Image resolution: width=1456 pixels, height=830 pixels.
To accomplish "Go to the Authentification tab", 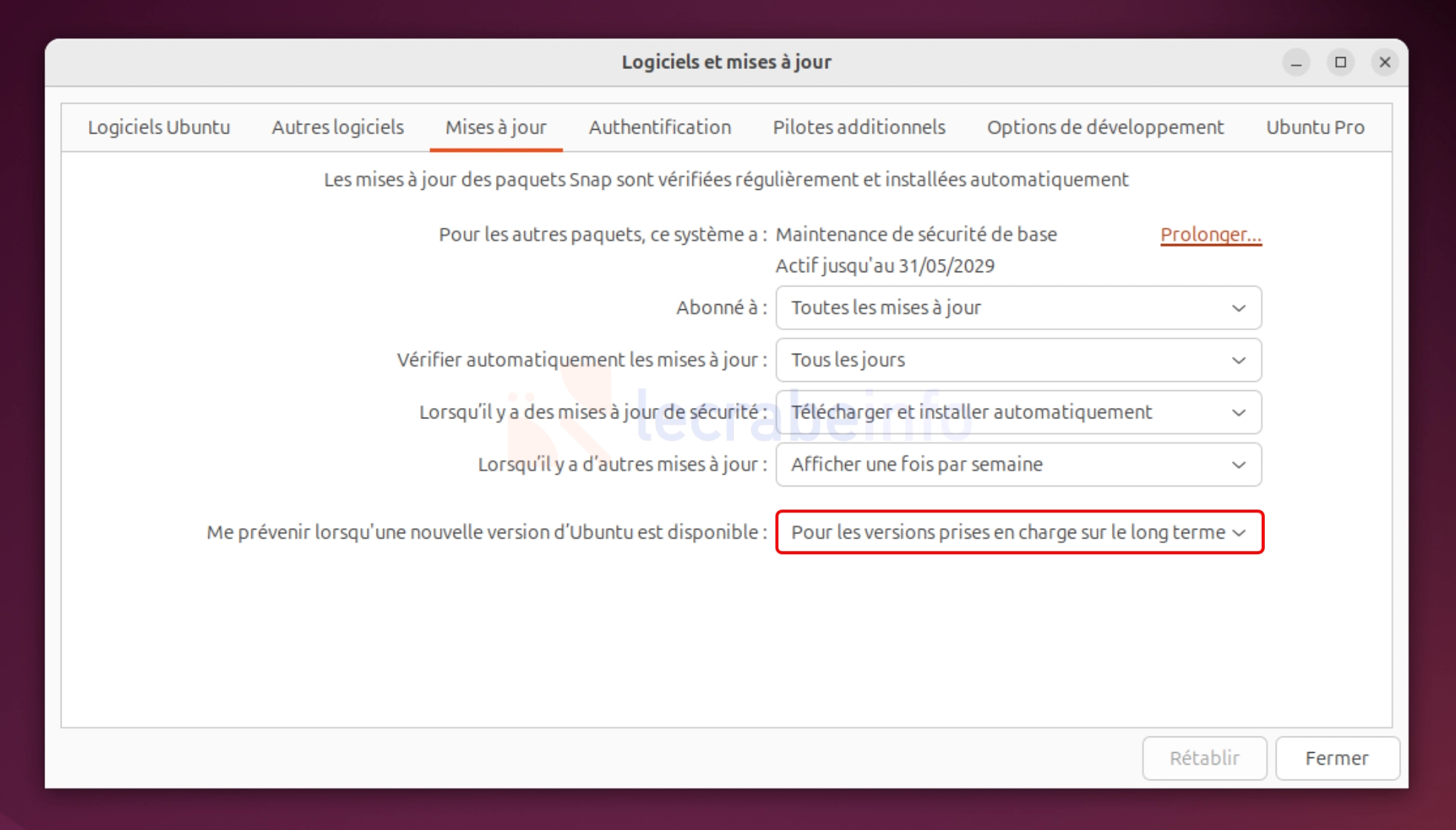I will pyautogui.click(x=660, y=128).
